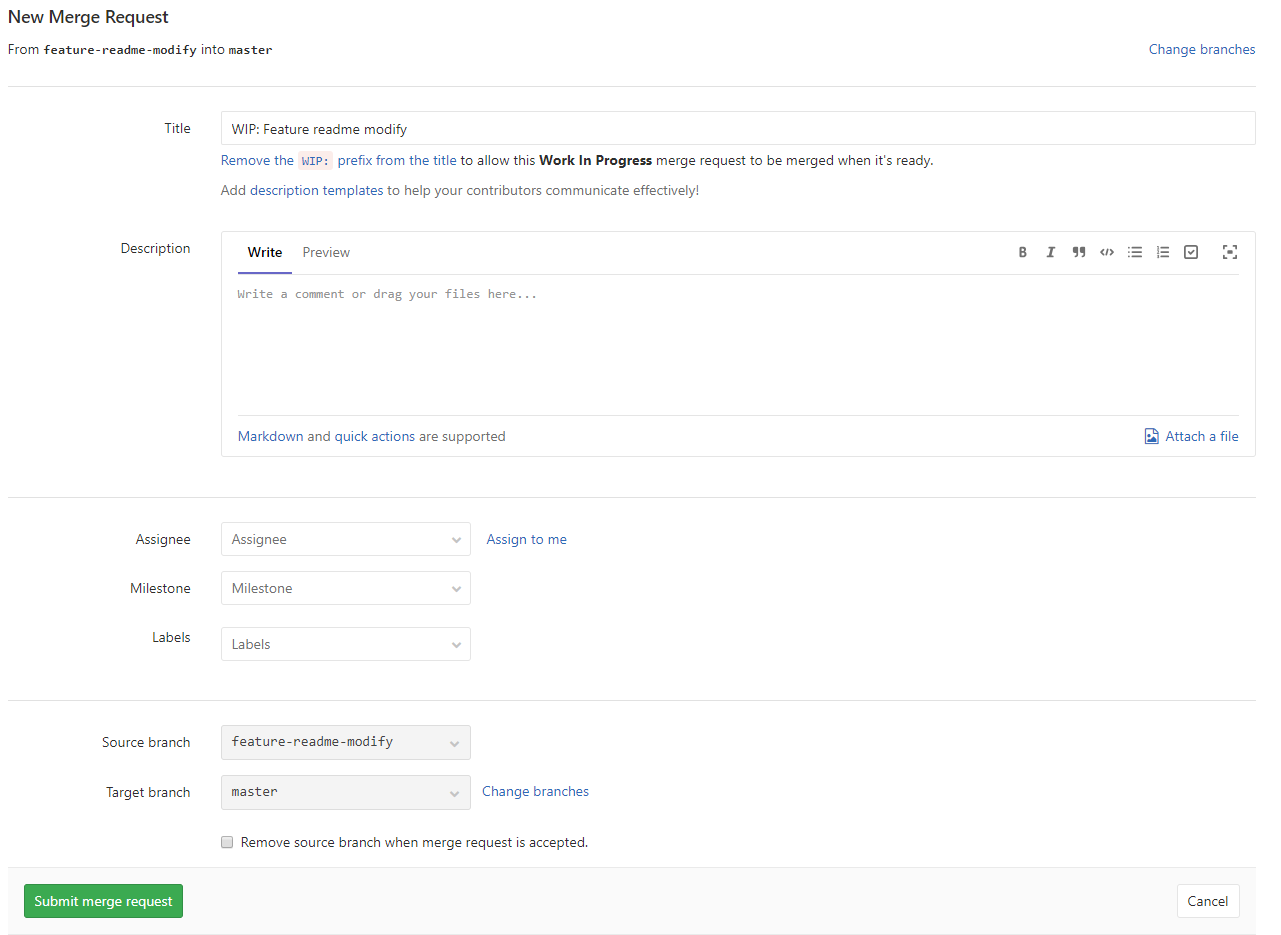Apply italic formatting in description toolbar
Screen dimensions: 1281x935
(1050, 252)
